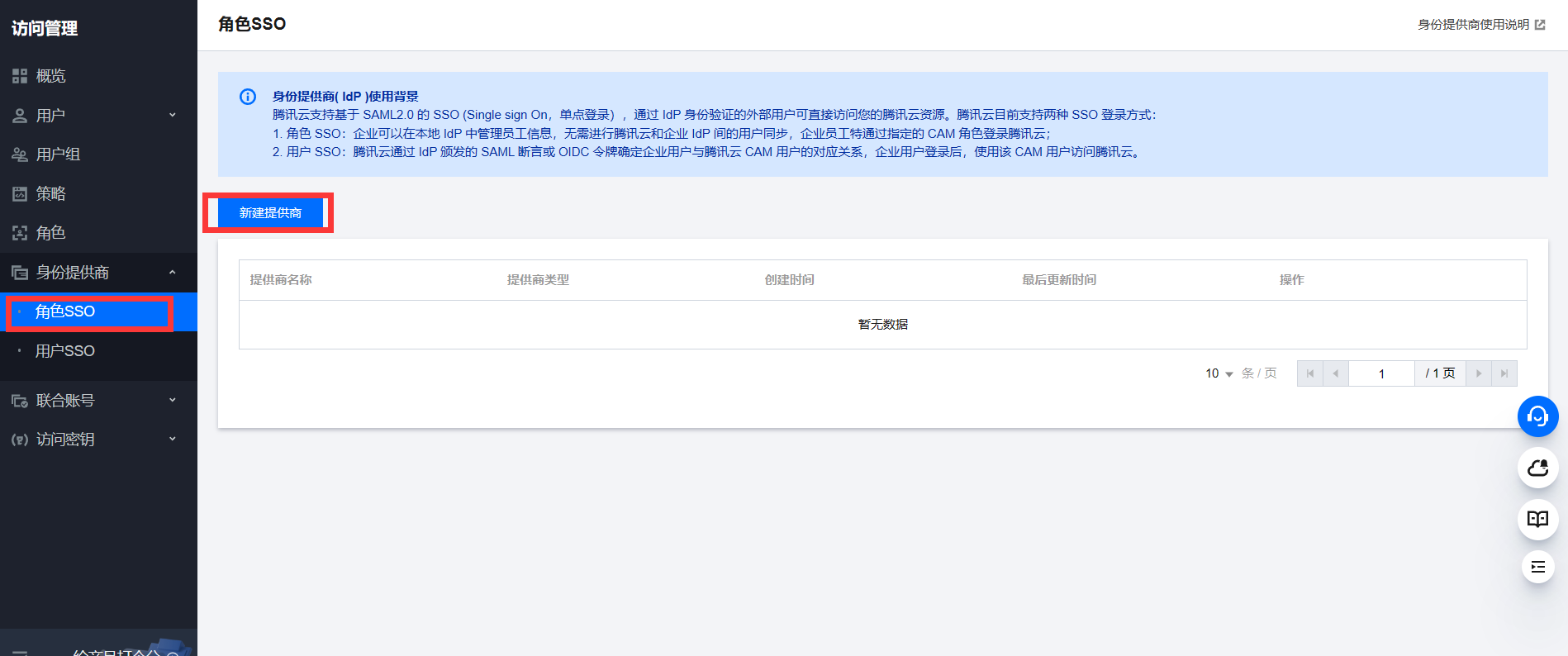Click the floating list menu icon
Screen dimensions: 1568x656
[x=1537, y=567]
